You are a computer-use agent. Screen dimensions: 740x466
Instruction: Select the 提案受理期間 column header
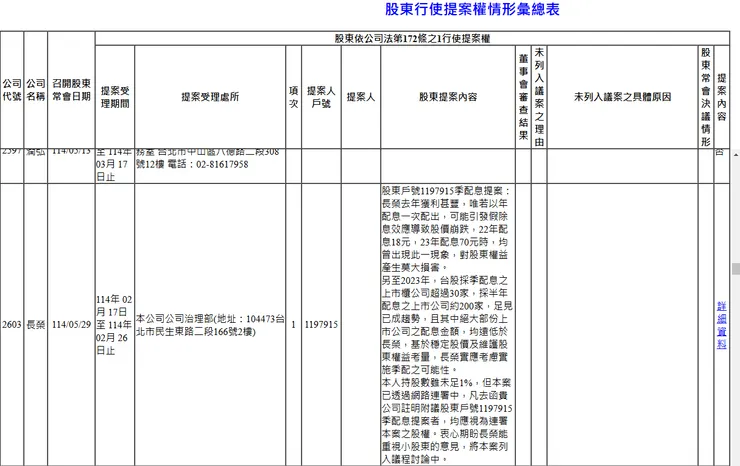(115, 97)
